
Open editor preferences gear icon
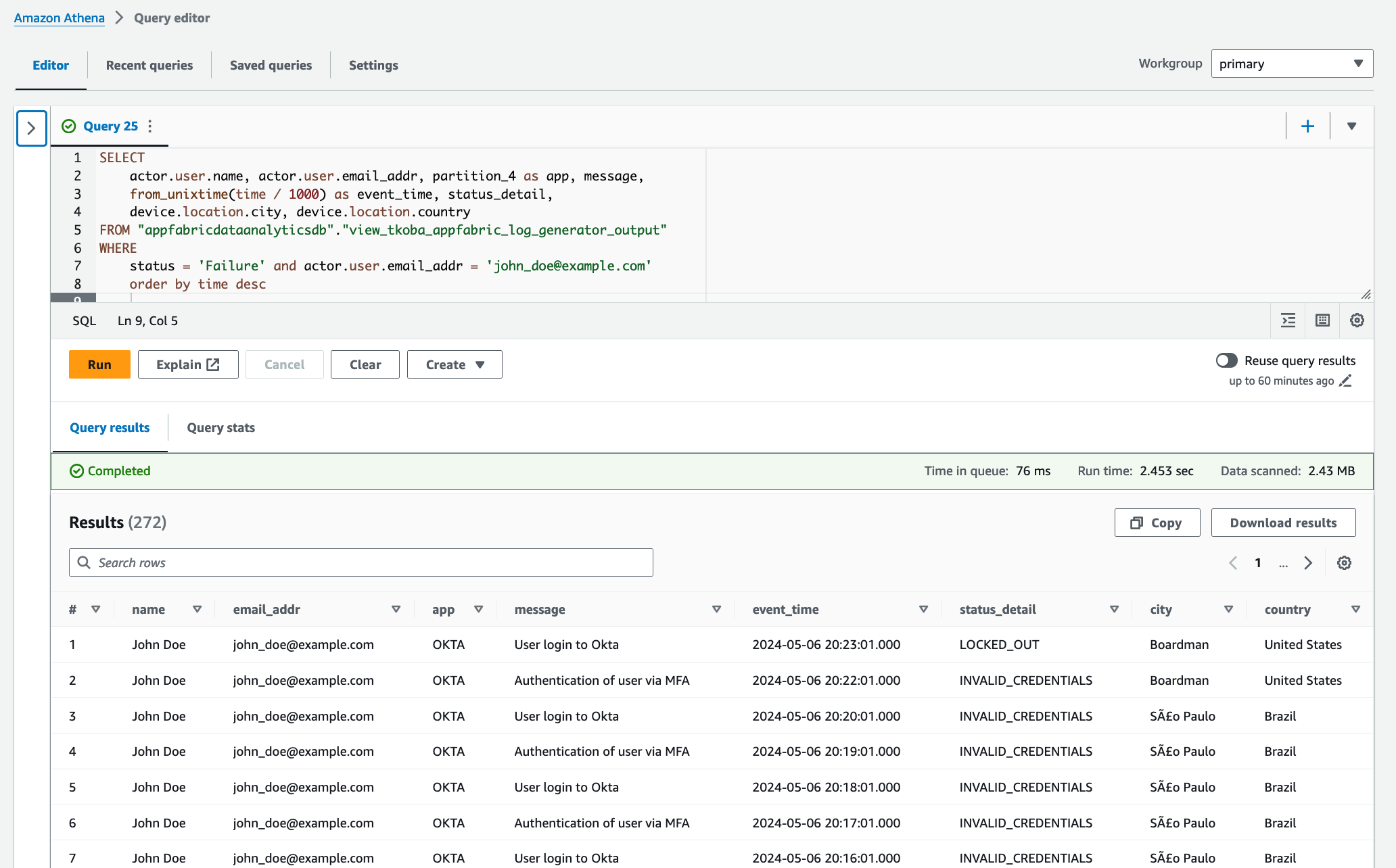point(1357,320)
